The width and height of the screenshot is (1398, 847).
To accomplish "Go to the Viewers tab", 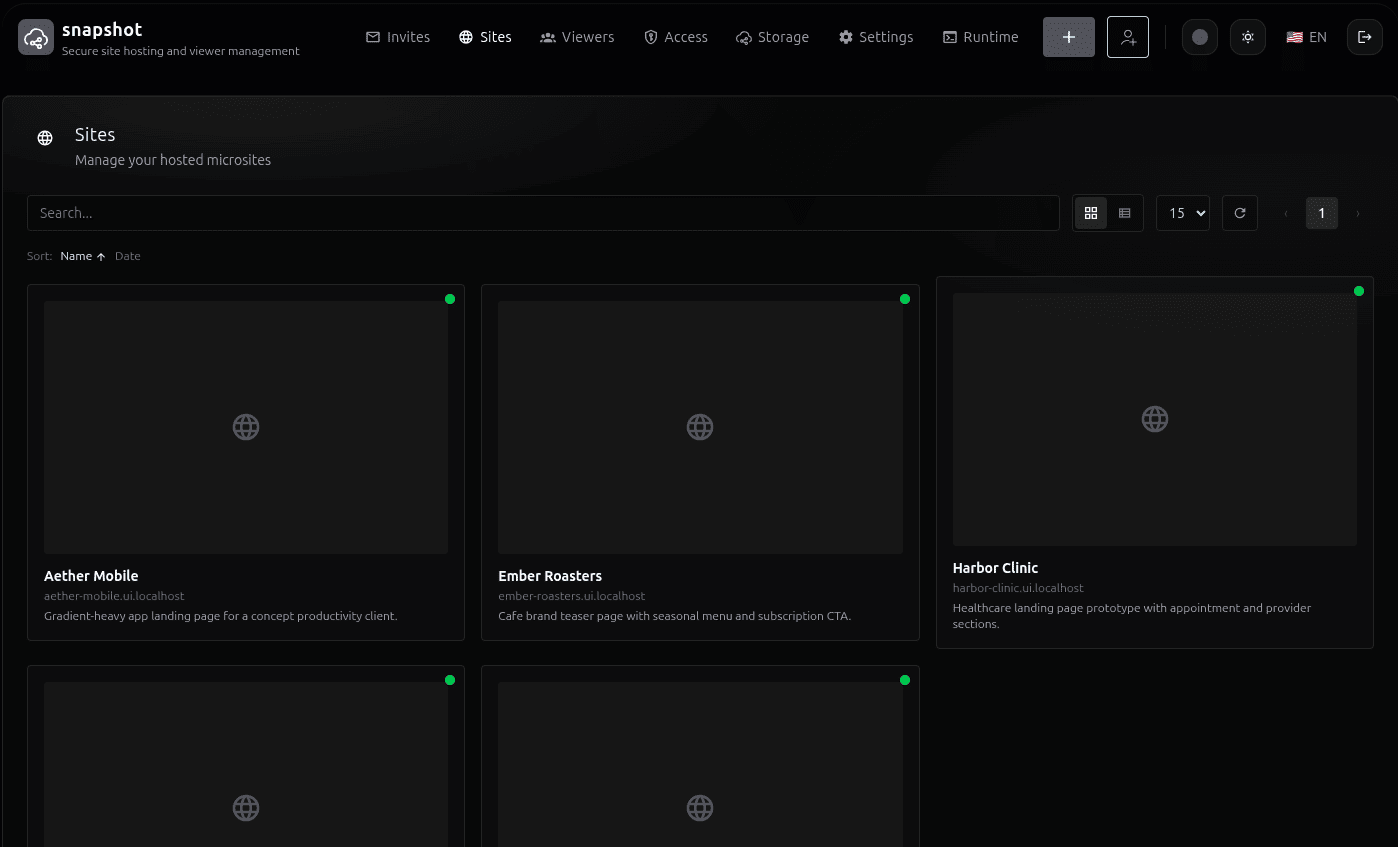I will pos(577,37).
